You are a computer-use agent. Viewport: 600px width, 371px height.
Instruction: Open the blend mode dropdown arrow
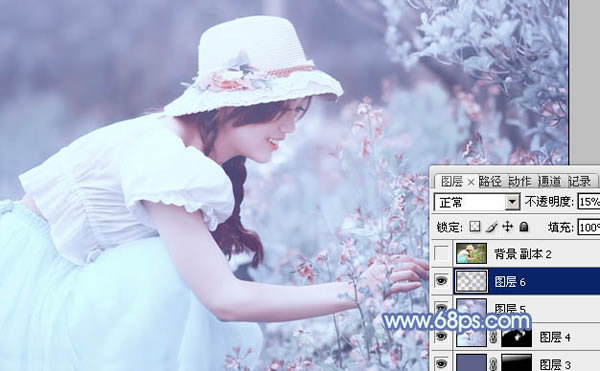[512, 202]
